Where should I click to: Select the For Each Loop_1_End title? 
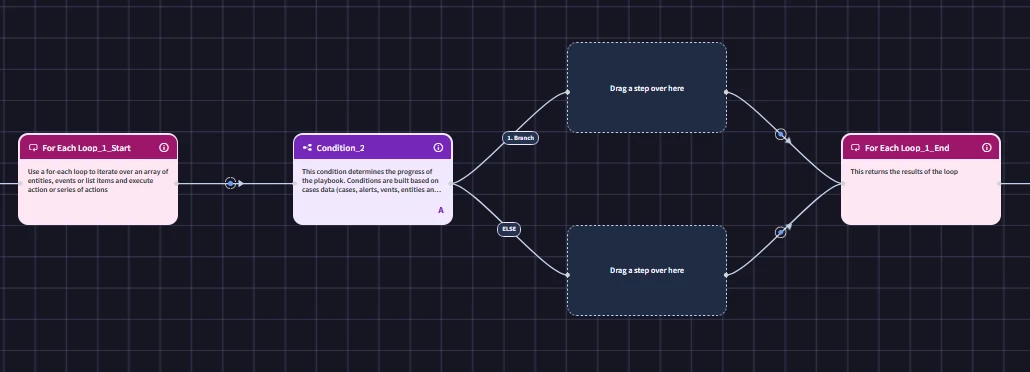pyautogui.click(x=907, y=148)
